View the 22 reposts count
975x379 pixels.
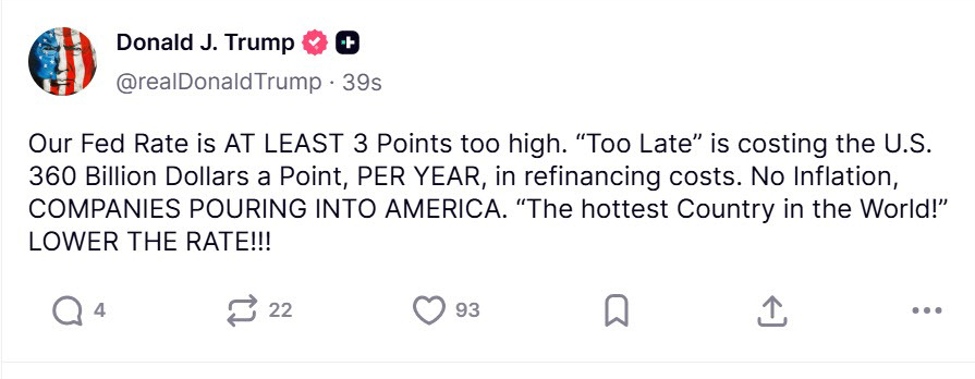[280, 310]
